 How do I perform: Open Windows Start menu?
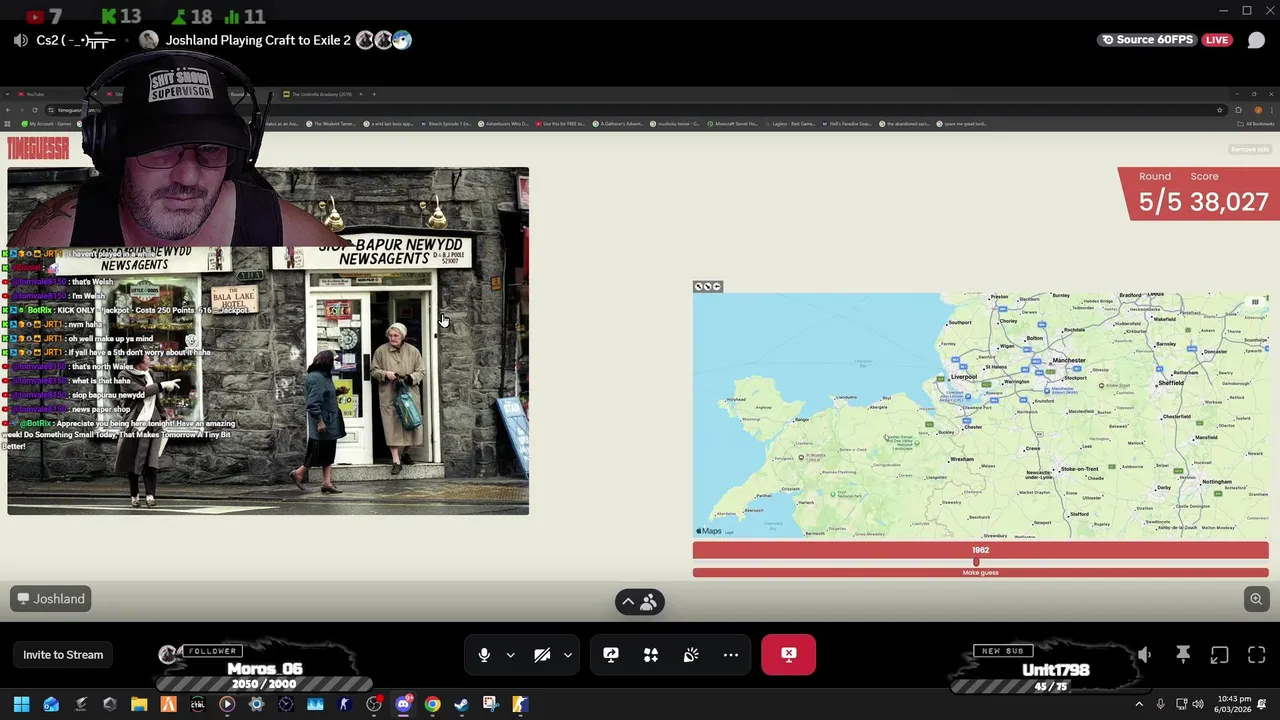[x=21, y=704]
